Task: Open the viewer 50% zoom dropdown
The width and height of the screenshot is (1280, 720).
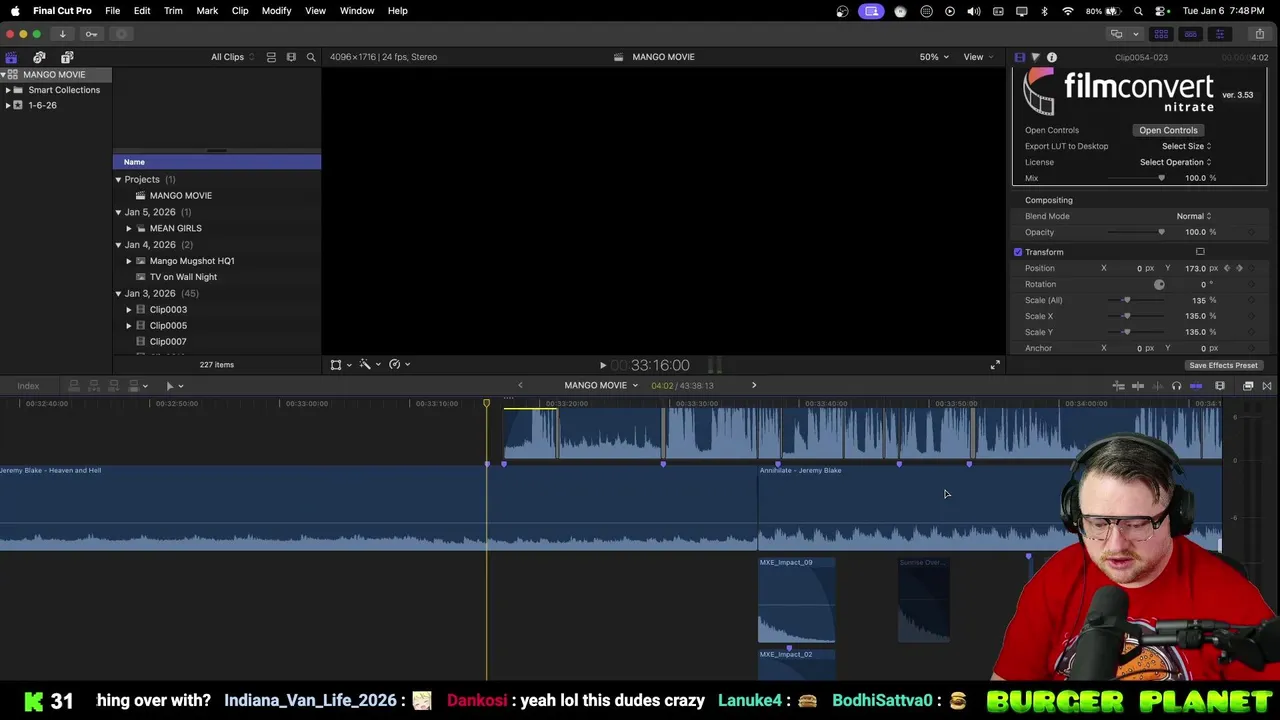Action: (934, 57)
